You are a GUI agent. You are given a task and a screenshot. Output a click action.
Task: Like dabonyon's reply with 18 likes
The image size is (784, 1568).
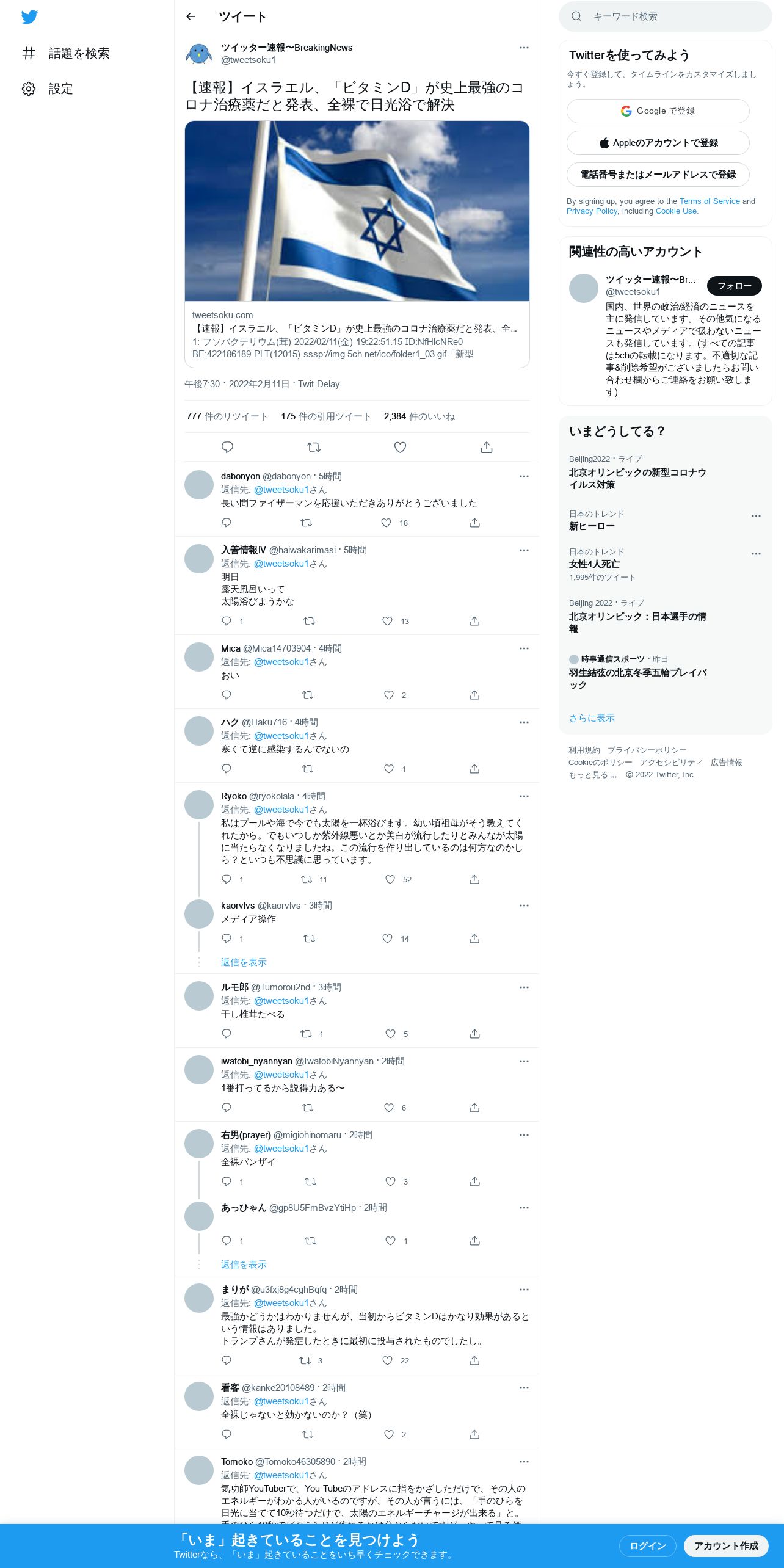coord(386,523)
